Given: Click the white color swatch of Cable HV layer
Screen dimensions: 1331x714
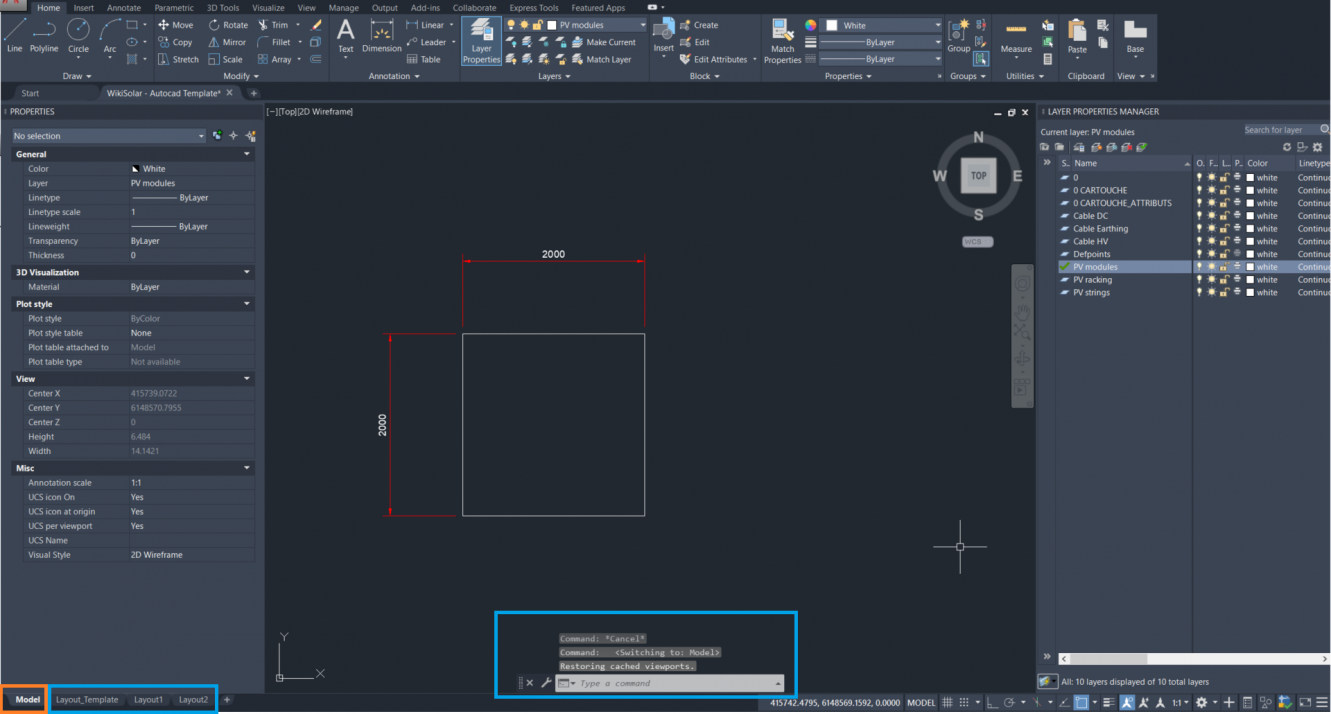Looking at the screenshot, I should (1250, 241).
